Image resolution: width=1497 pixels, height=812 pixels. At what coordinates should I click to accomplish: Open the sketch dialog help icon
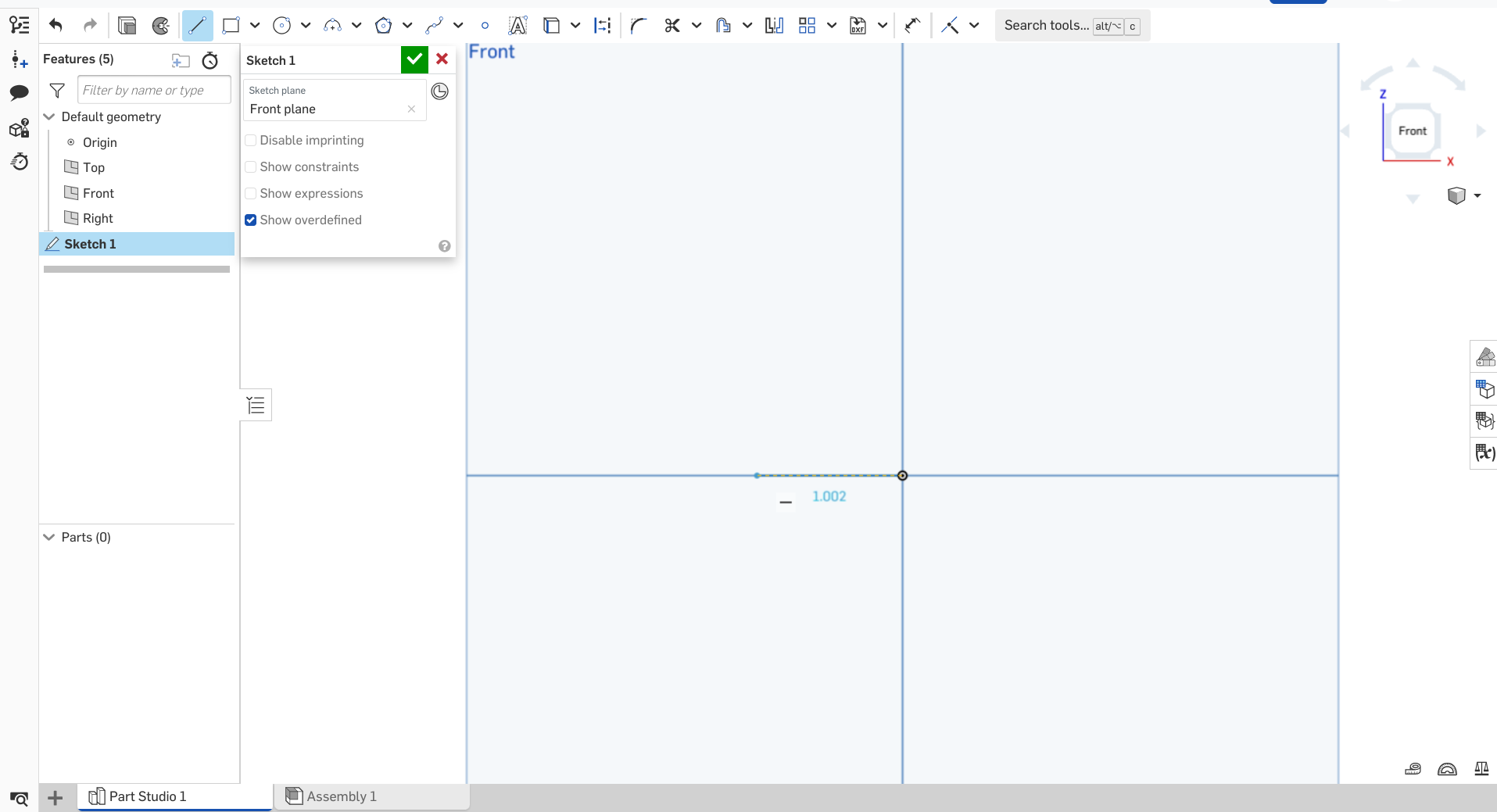(x=444, y=246)
